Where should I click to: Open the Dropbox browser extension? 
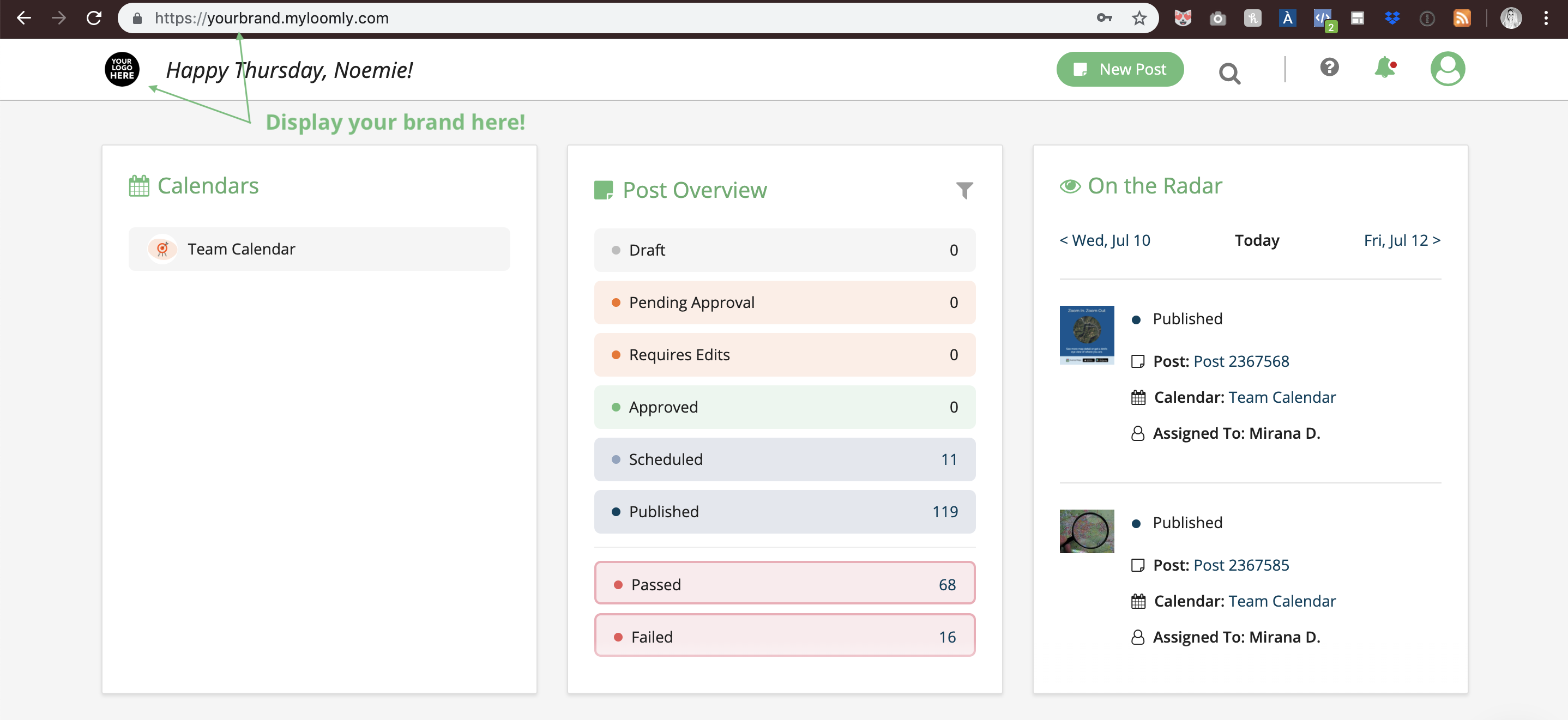[x=1392, y=18]
